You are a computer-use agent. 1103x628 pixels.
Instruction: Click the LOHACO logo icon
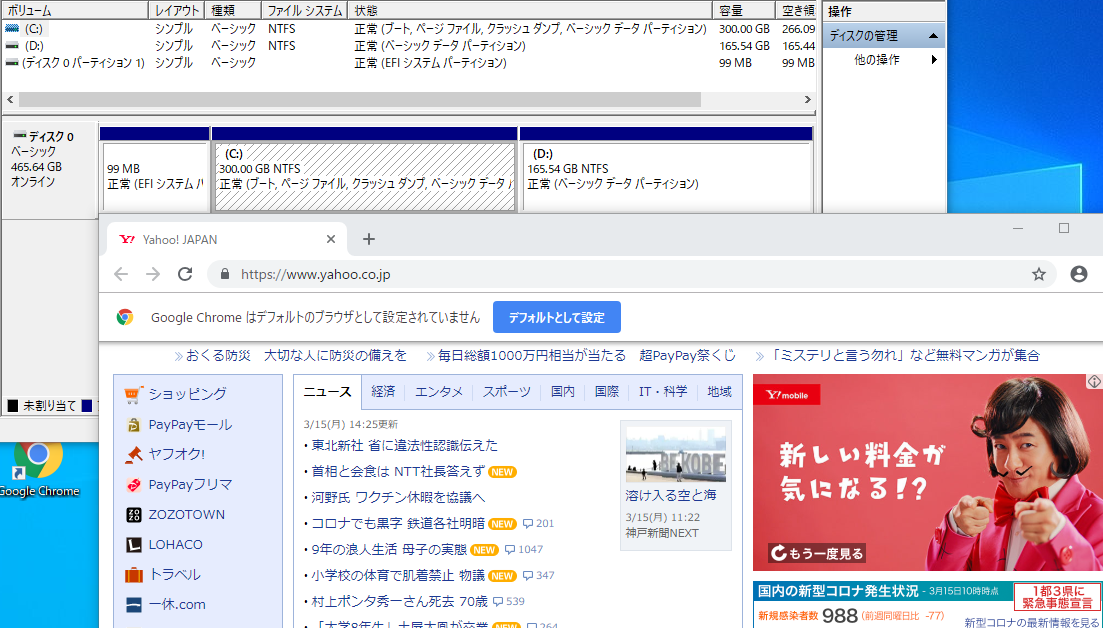pyautogui.click(x=134, y=544)
